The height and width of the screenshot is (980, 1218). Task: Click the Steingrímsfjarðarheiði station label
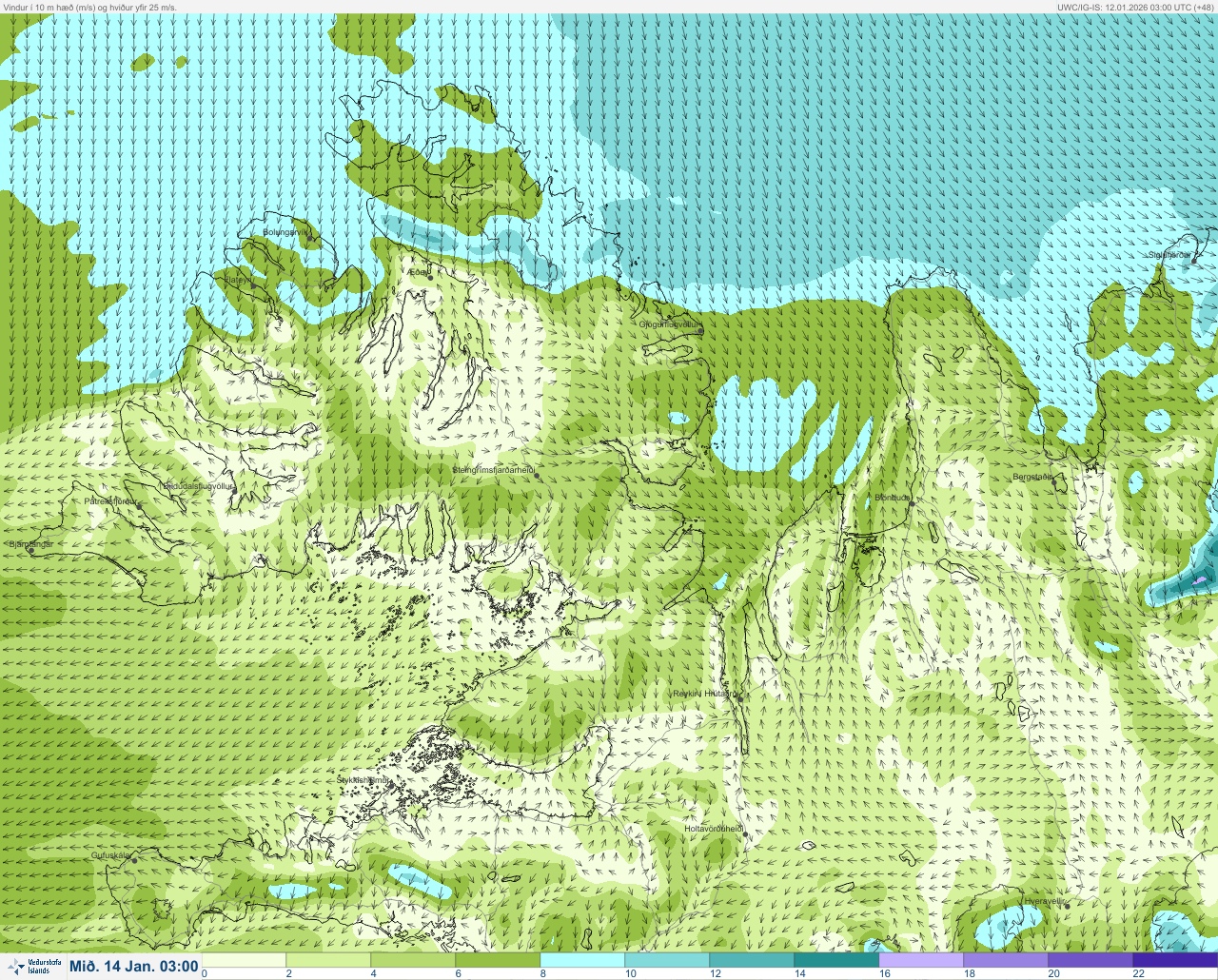[x=492, y=469]
